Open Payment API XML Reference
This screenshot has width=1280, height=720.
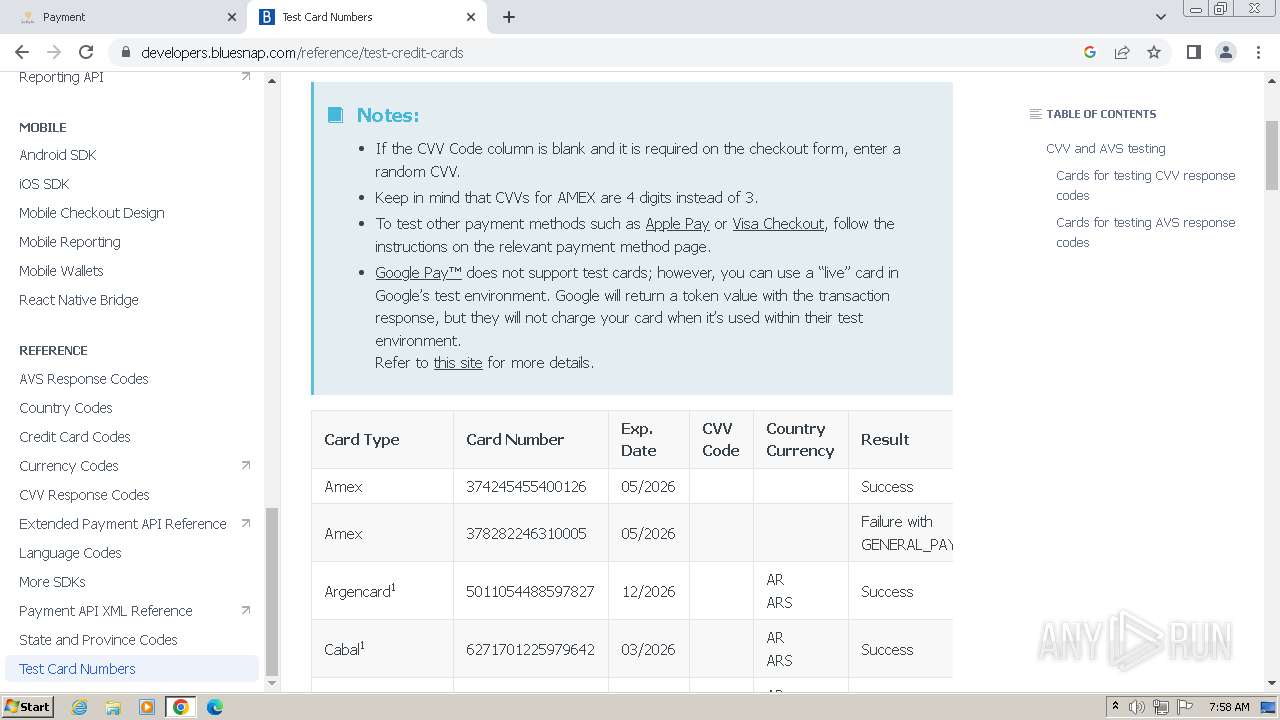click(x=106, y=611)
